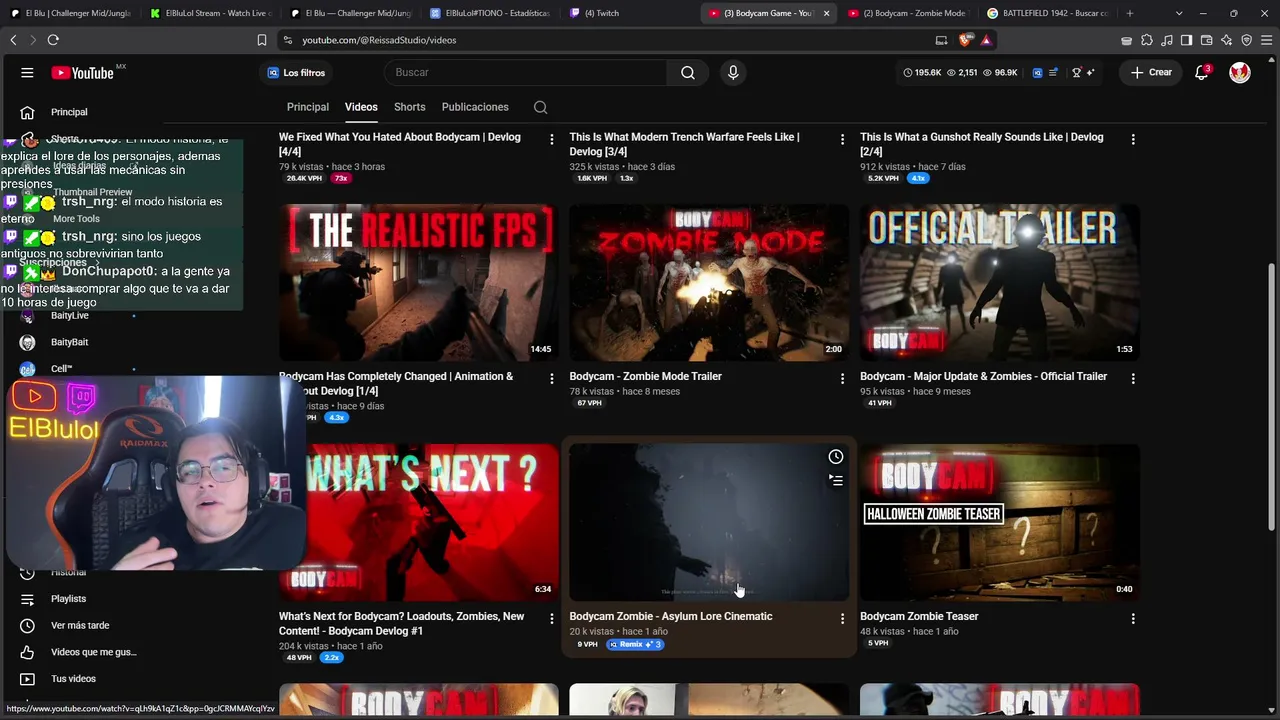Image resolution: width=1280 pixels, height=720 pixels.
Task: Open the browser main menu
Action: [x=1266, y=40]
